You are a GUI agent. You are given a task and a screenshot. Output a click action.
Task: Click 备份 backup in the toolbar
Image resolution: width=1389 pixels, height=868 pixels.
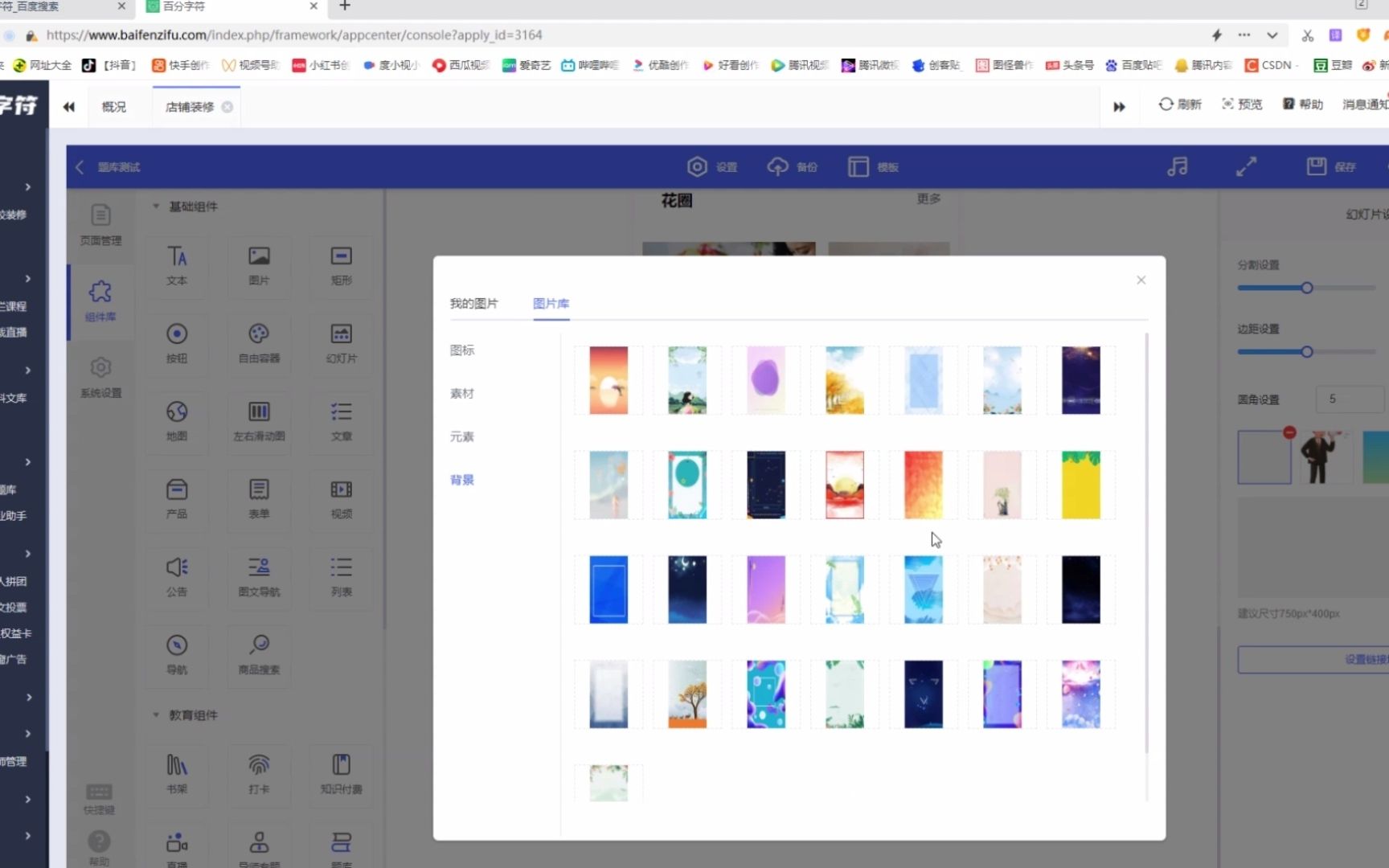793,166
